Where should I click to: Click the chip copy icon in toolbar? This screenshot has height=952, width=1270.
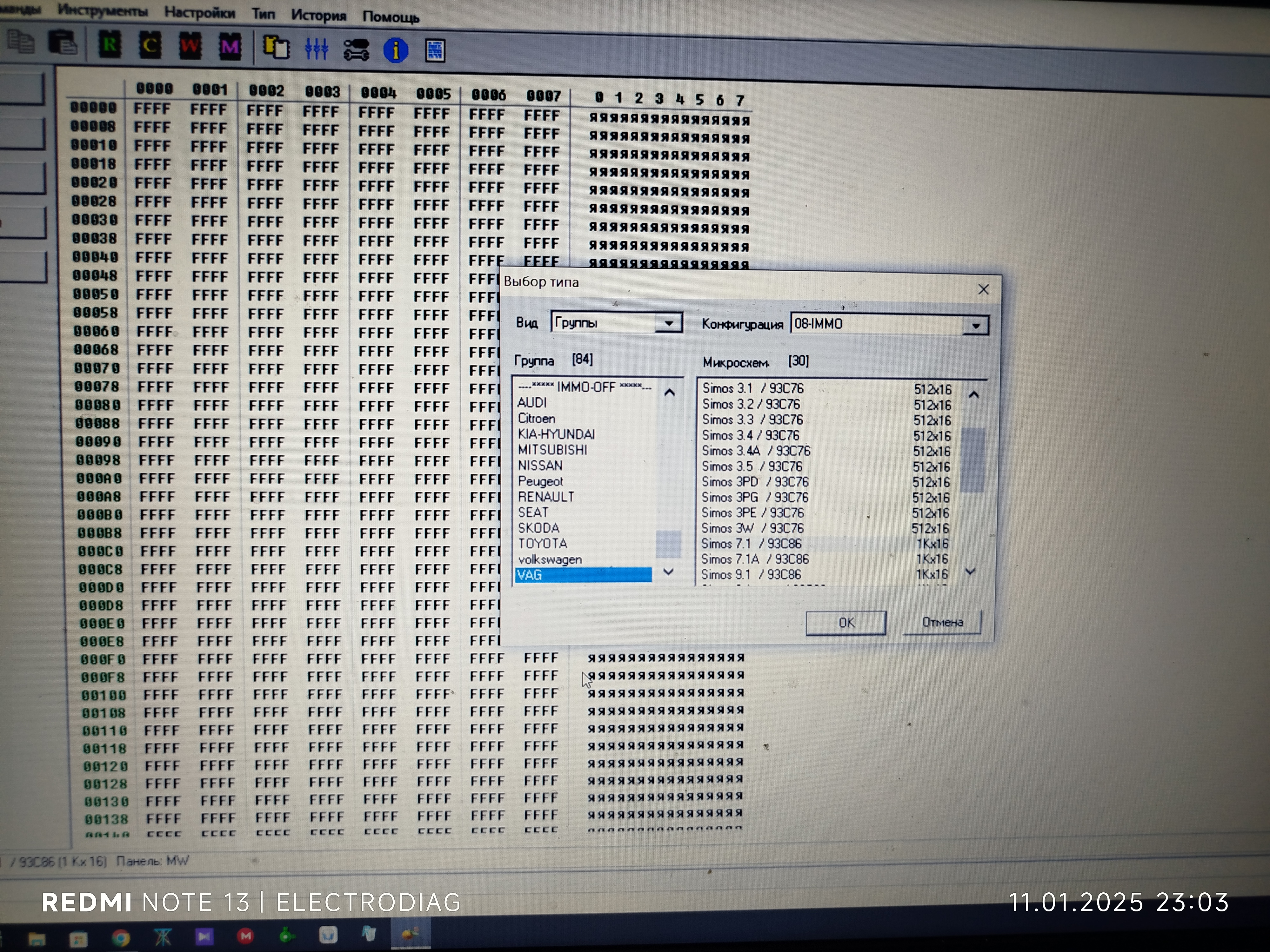click(276, 47)
